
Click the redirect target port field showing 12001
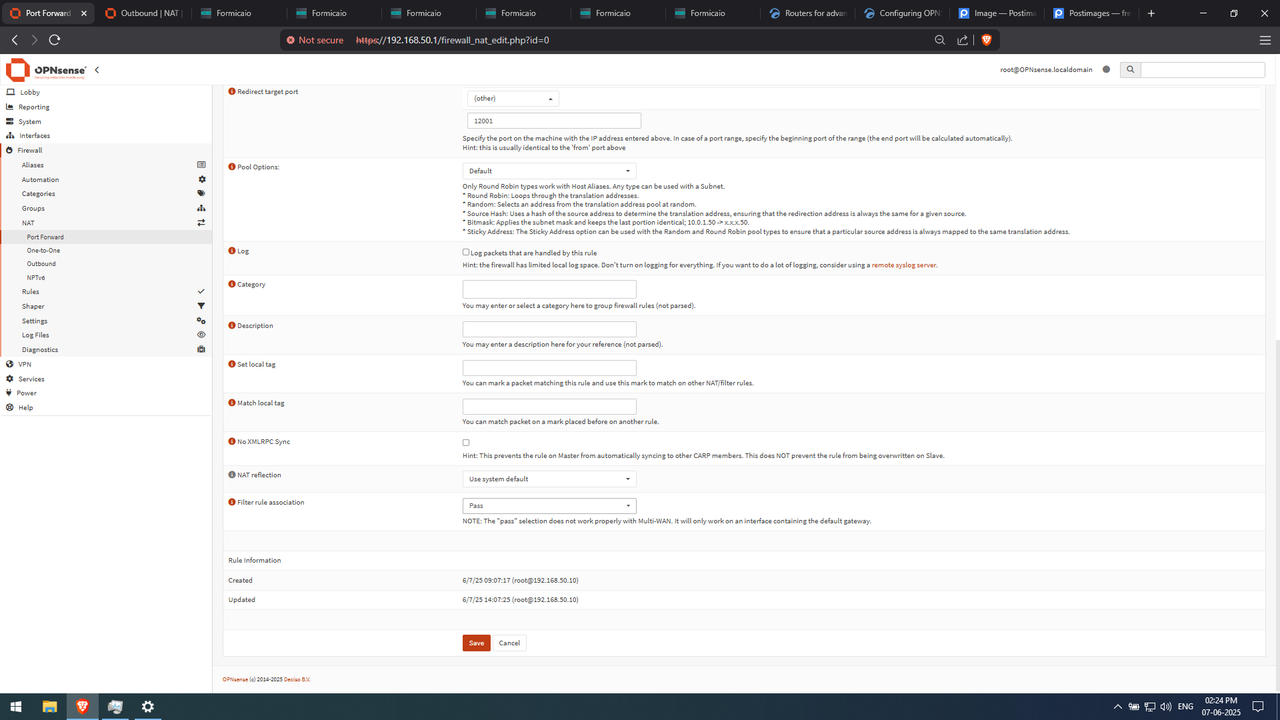(554, 120)
